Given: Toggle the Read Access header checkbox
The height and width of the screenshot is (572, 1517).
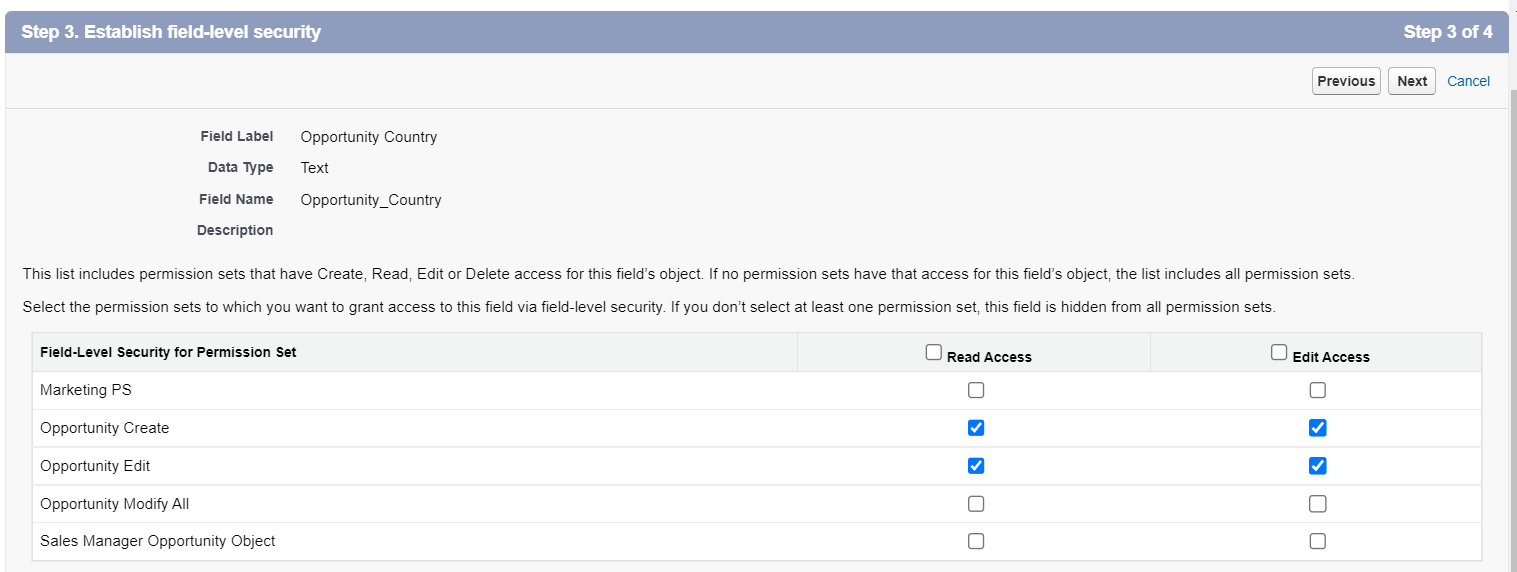Looking at the screenshot, I should 934,352.
